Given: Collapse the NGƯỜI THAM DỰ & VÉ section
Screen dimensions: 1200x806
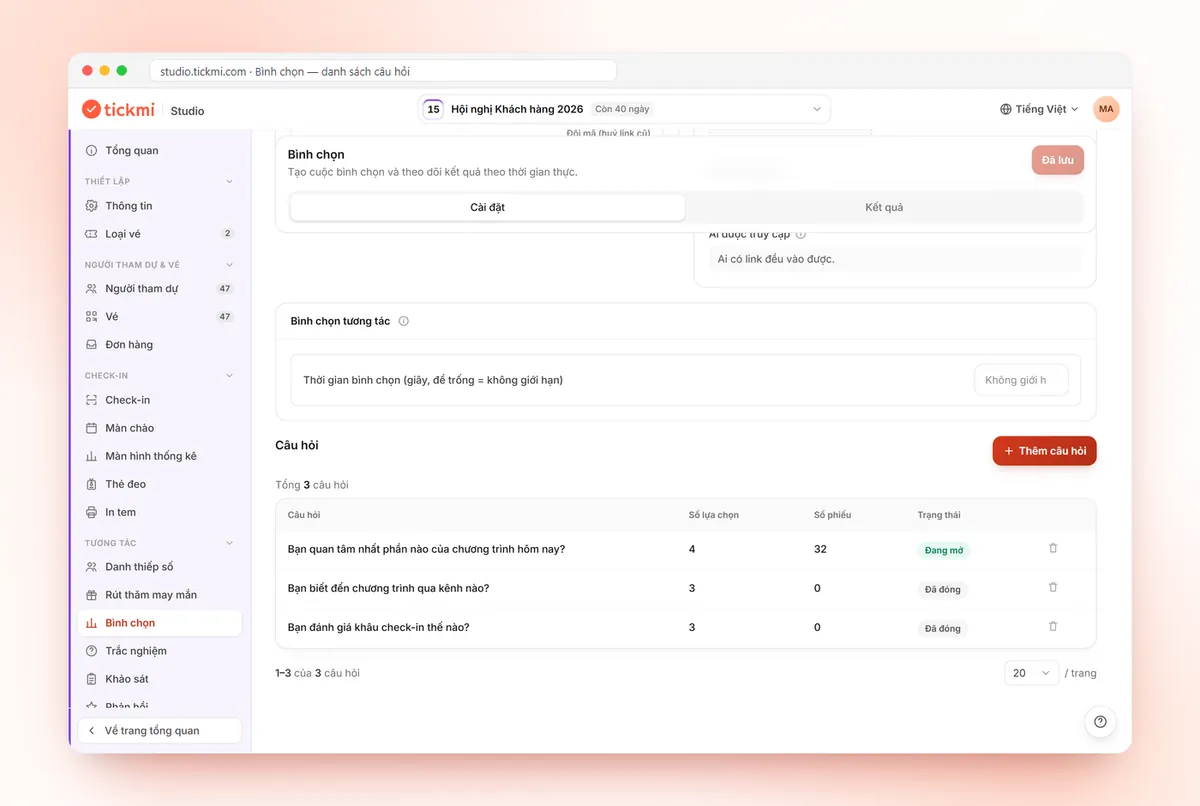Looking at the screenshot, I should point(229,265).
